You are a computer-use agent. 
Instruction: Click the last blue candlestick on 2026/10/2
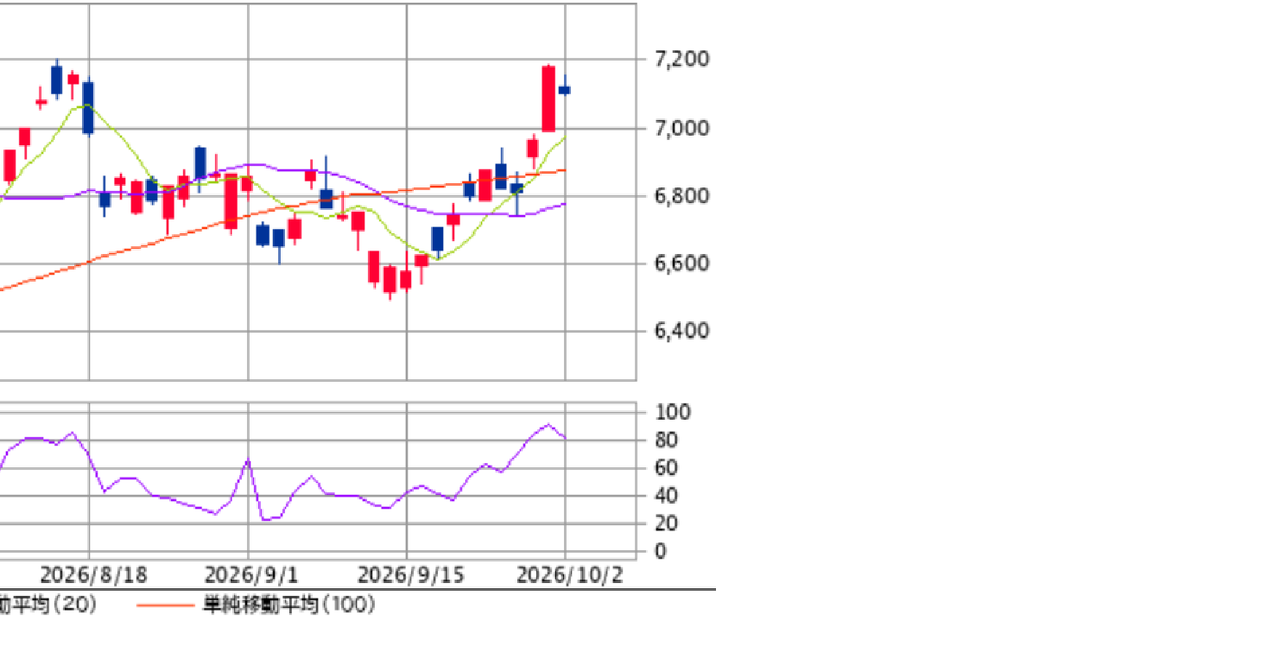pos(565,90)
